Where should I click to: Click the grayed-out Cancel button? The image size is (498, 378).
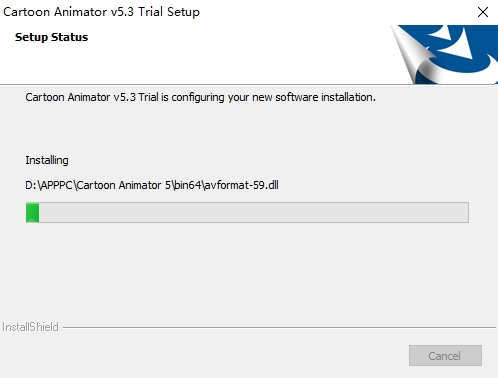445,355
